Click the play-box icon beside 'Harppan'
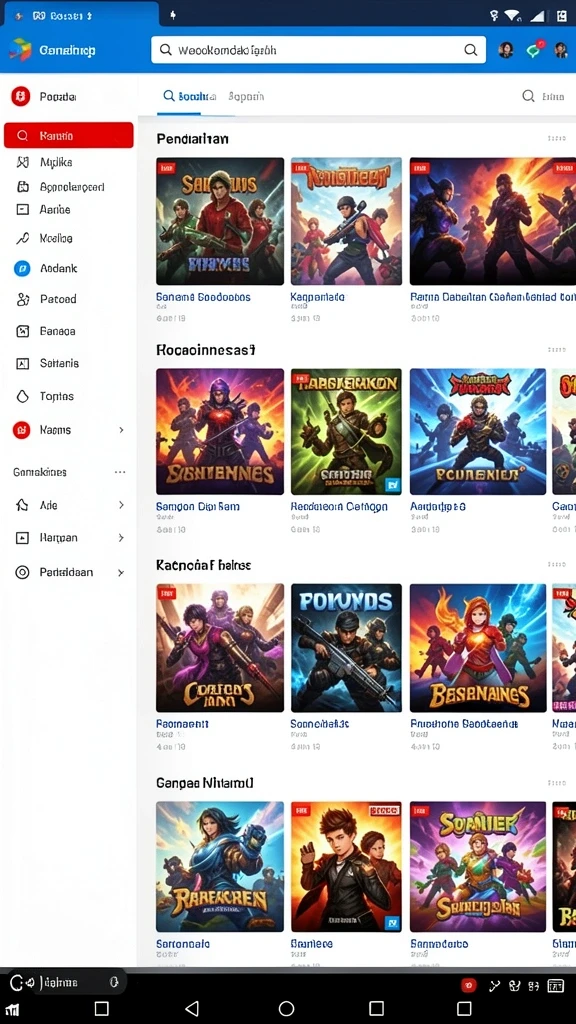This screenshot has width=576, height=1024. (22, 538)
